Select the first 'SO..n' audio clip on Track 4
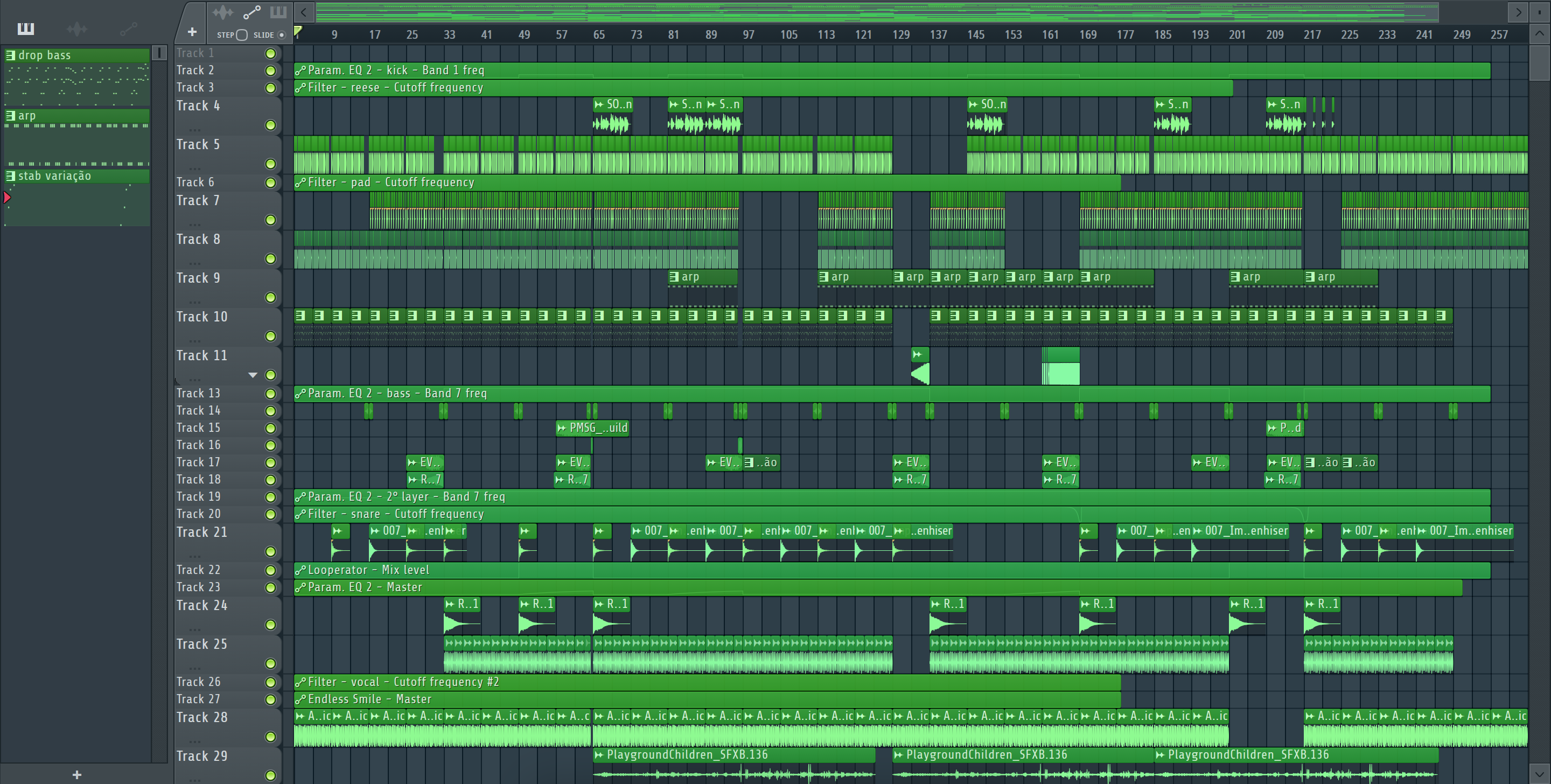The height and width of the screenshot is (784, 1551). [613, 116]
